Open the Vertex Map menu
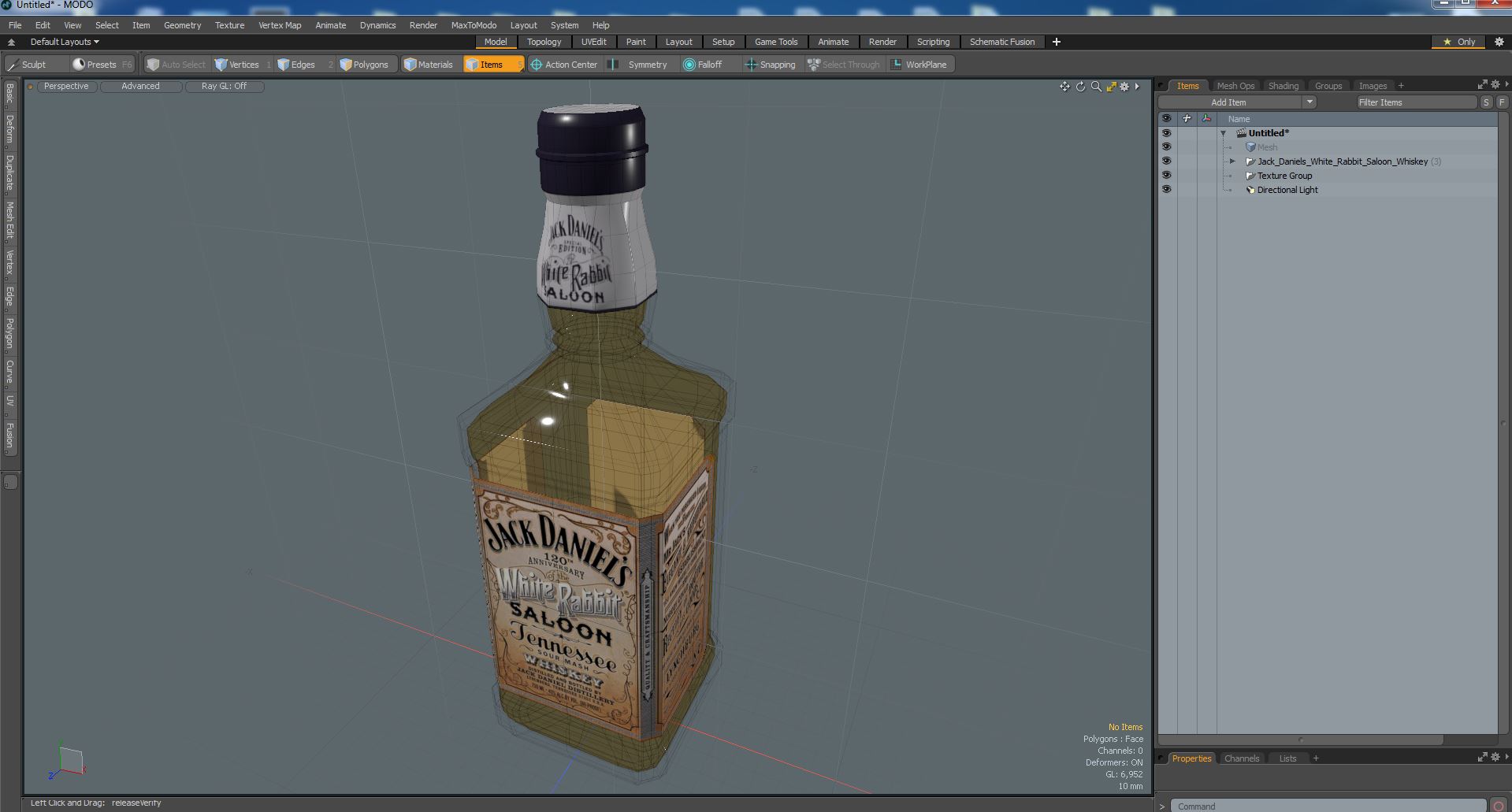 280,25
